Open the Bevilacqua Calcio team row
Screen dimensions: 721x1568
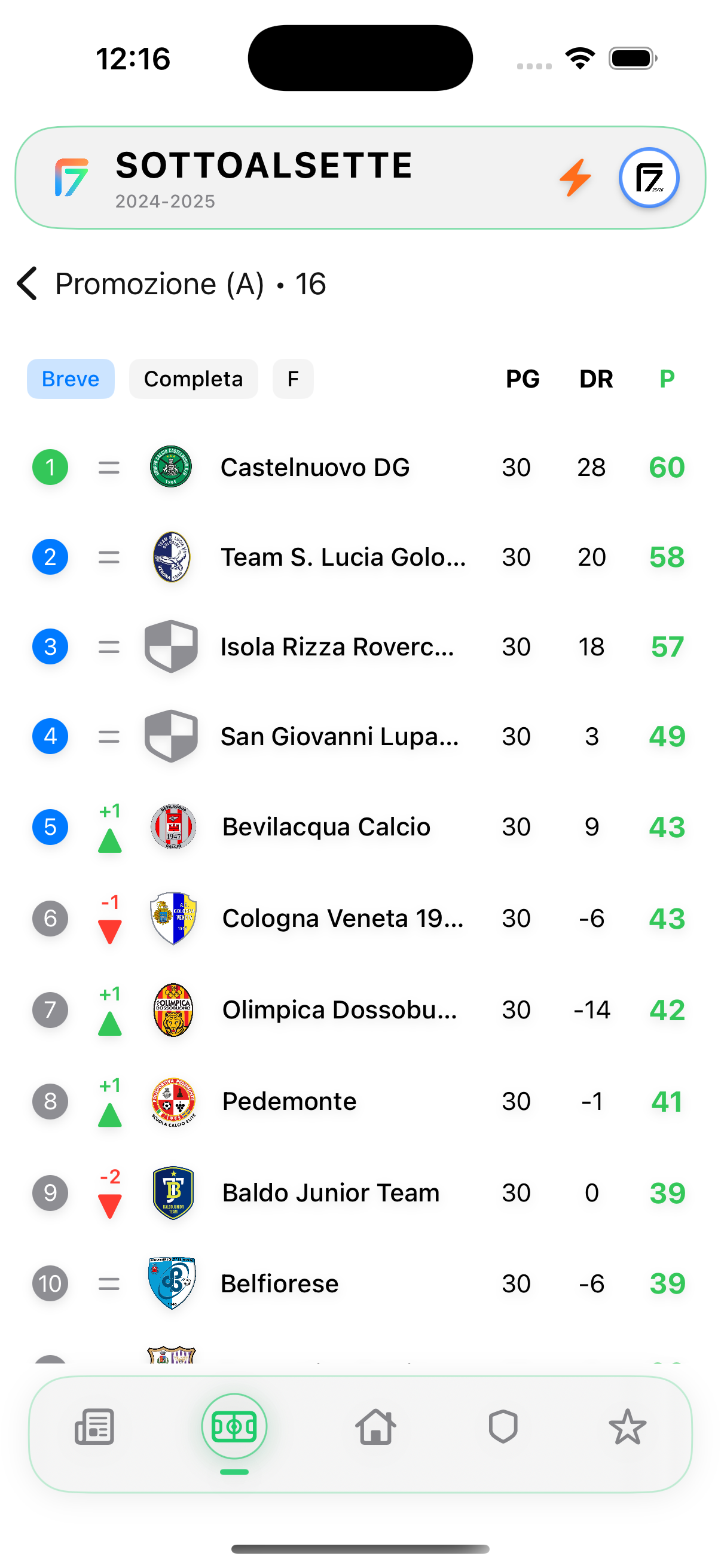tap(326, 826)
